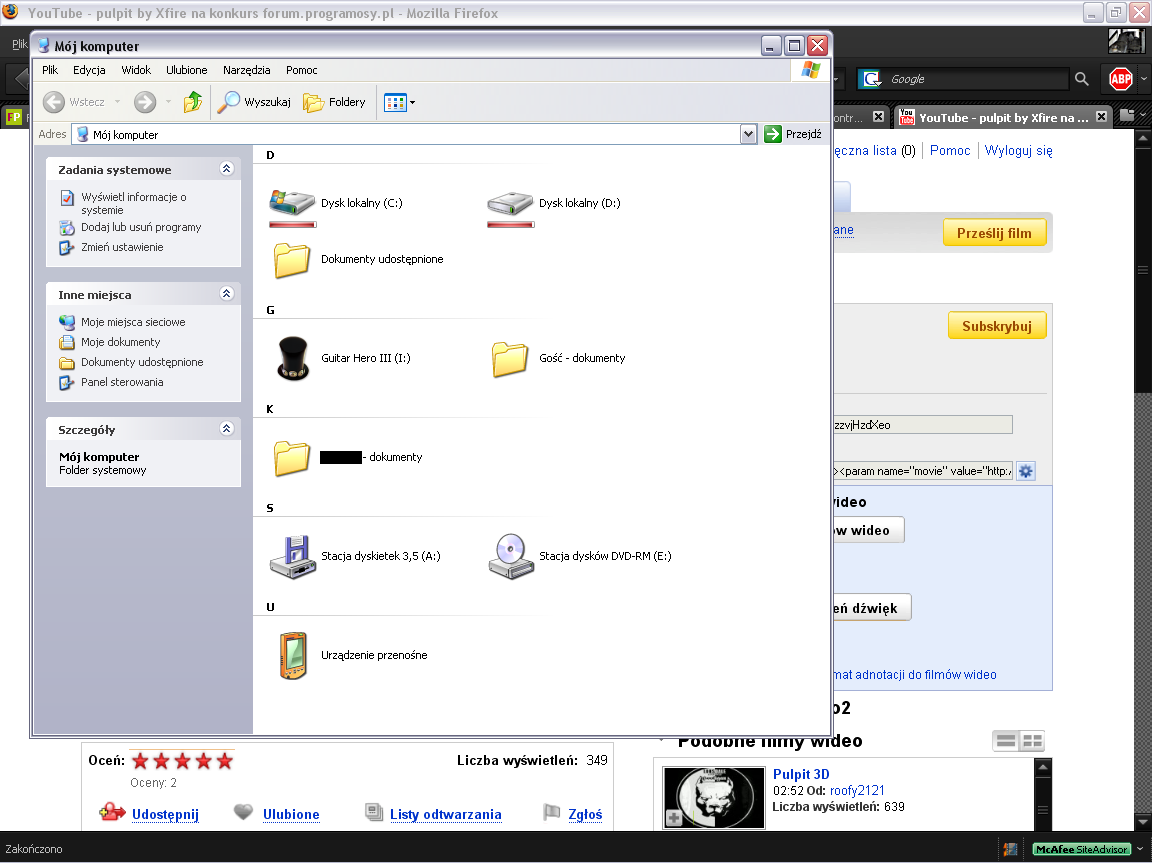The width and height of the screenshot is (1152, 864).
Task: Click the embed settings gear icon
Action: coord(1026,472)
